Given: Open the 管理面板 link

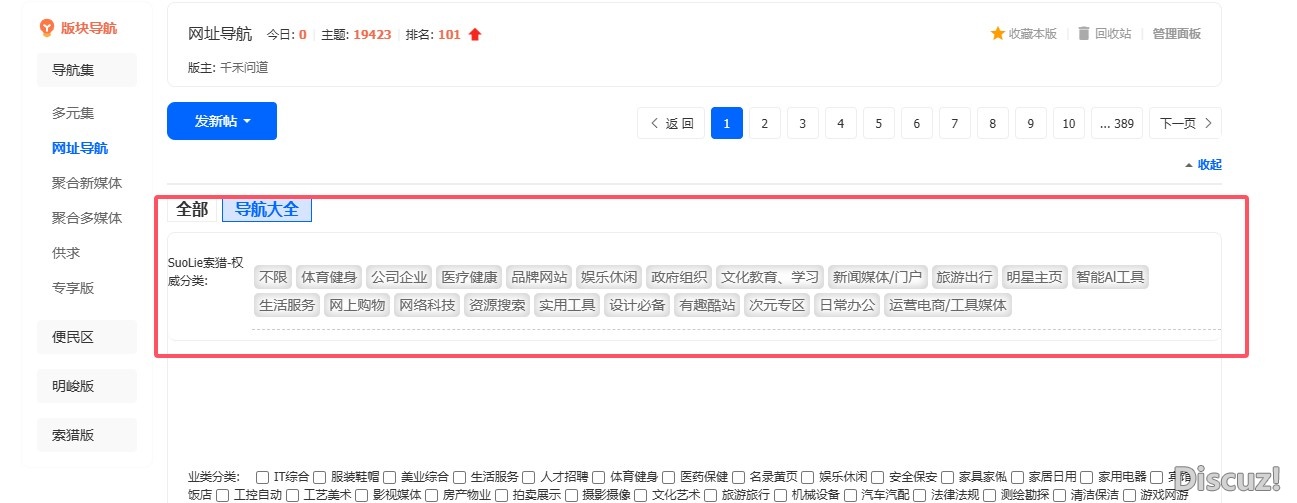Looking at the screenshot, I should [x=1177, y=33].
